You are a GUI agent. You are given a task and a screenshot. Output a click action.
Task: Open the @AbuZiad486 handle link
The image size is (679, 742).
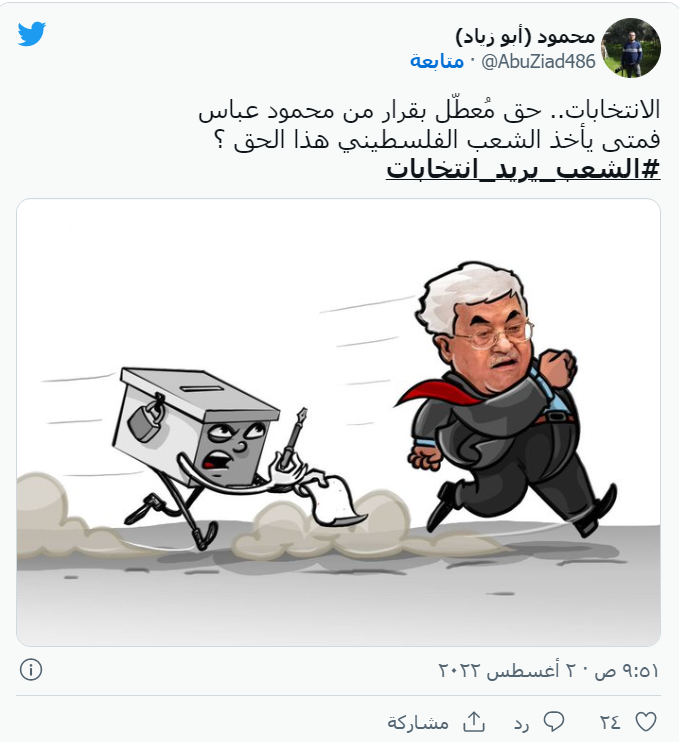(x=538, y=62)
